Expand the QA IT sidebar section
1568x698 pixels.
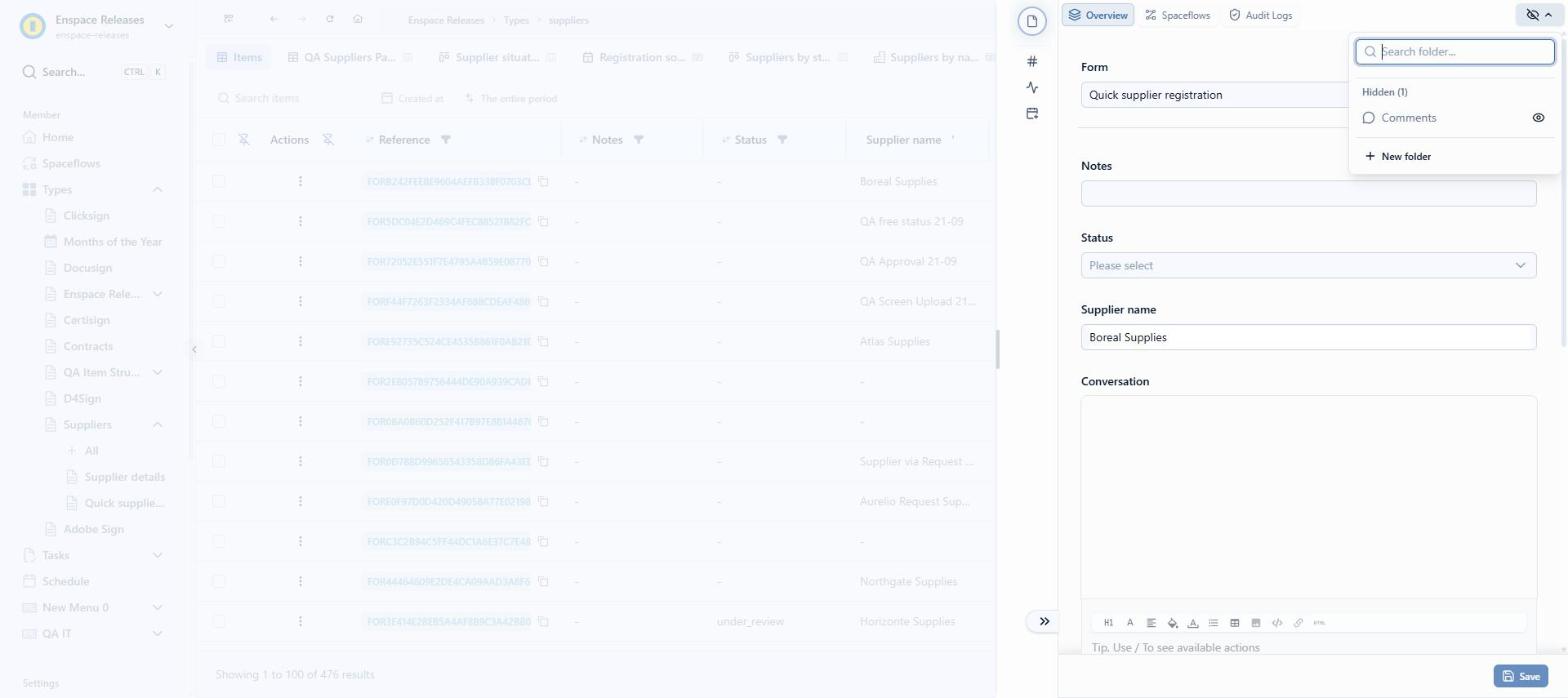(x=157, y=633)
